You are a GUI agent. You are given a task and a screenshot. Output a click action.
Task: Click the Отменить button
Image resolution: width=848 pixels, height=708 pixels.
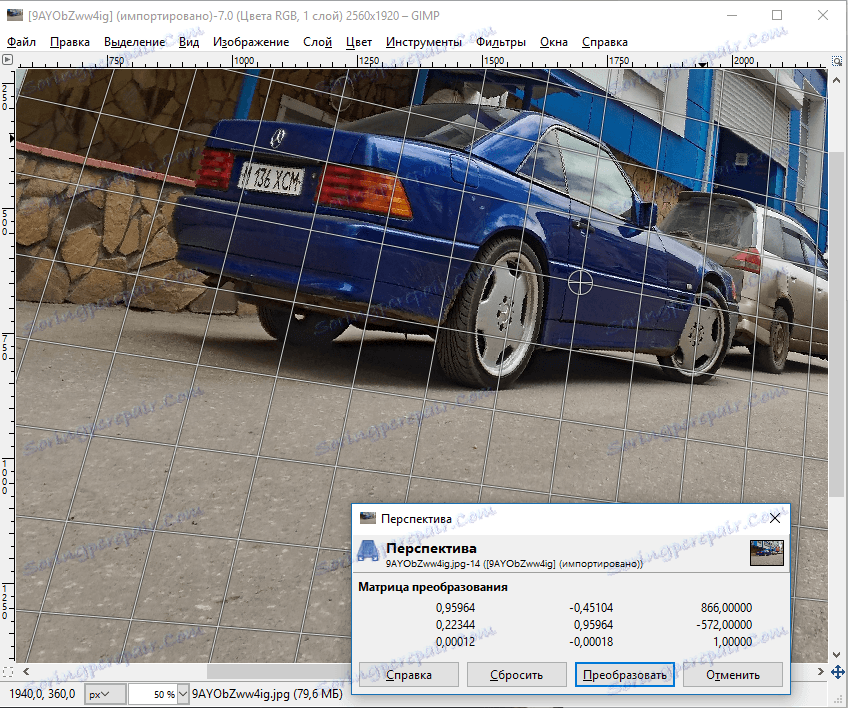733,674
